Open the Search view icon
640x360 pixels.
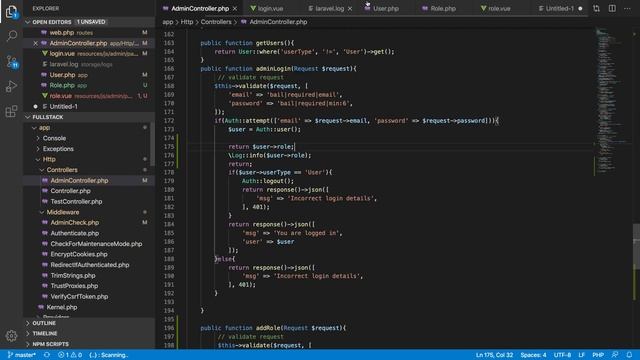(11, 36)
